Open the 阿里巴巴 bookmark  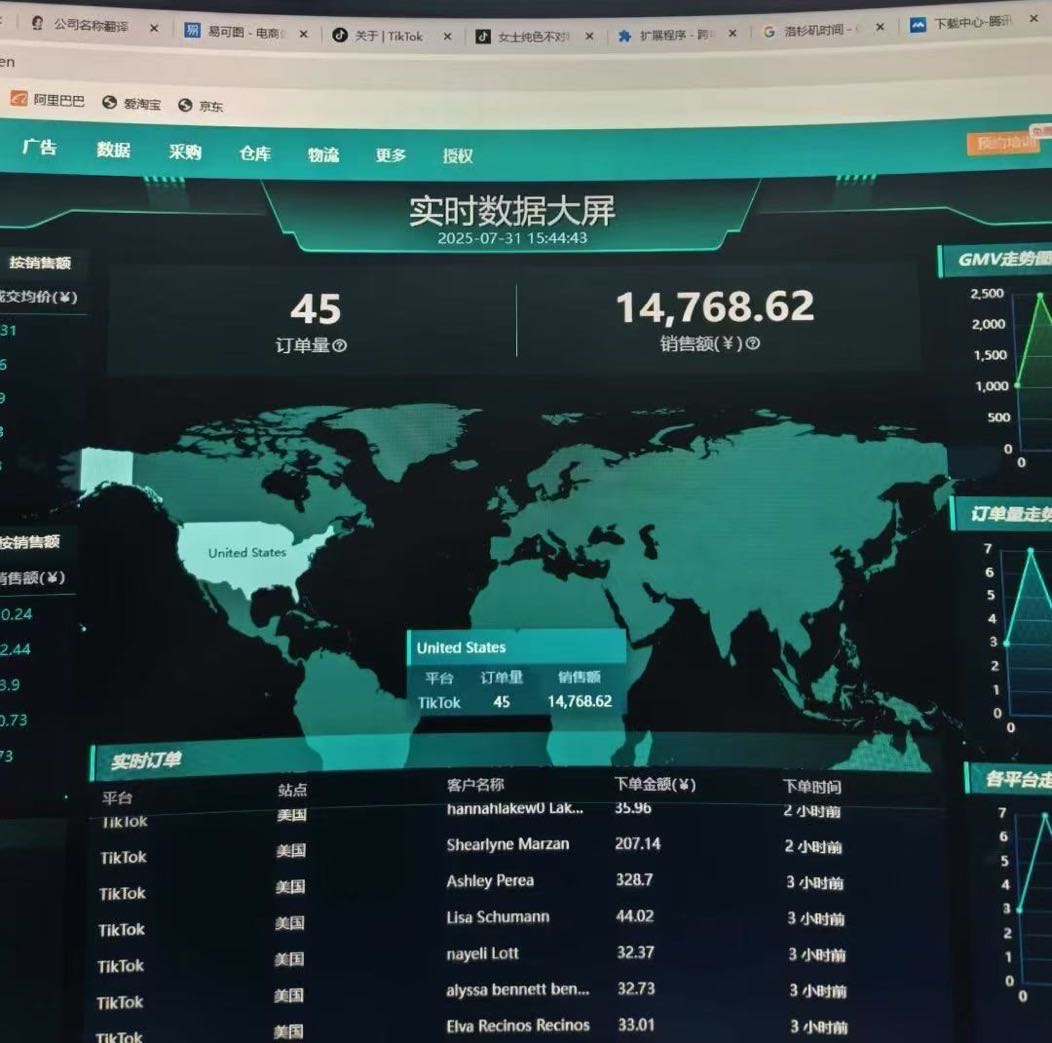click(48, 100)
